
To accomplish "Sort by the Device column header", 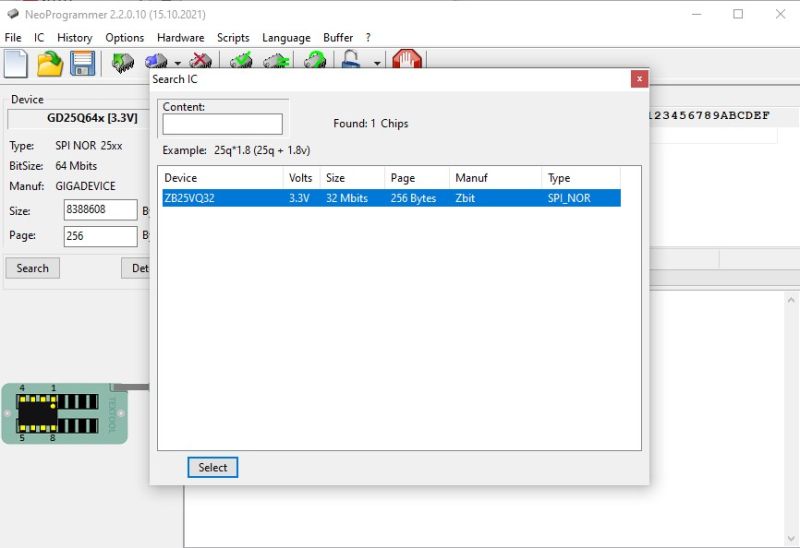I will pyautogui.click(x=222, y=178).
